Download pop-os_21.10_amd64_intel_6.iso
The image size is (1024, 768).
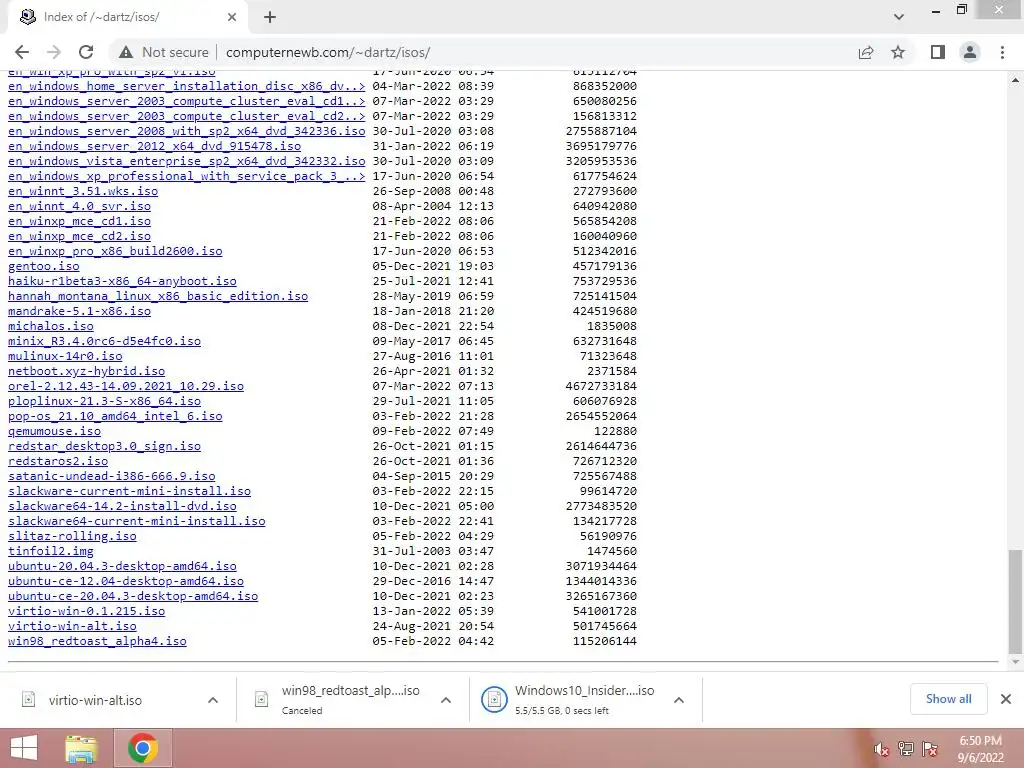[115, 417]
